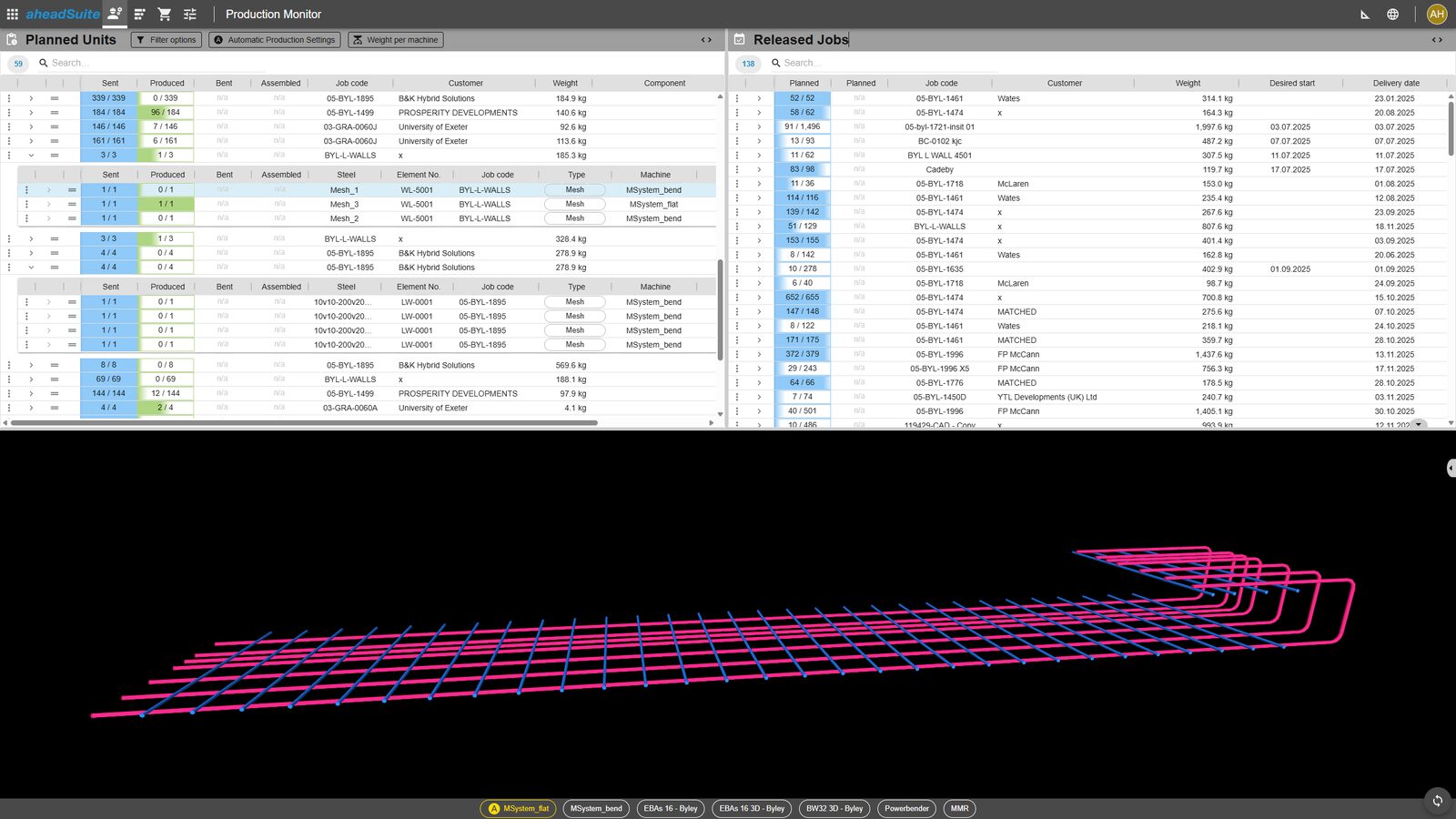Select the Production Monitor person icon
The image size is (1456, 819).
coord(114,14)
